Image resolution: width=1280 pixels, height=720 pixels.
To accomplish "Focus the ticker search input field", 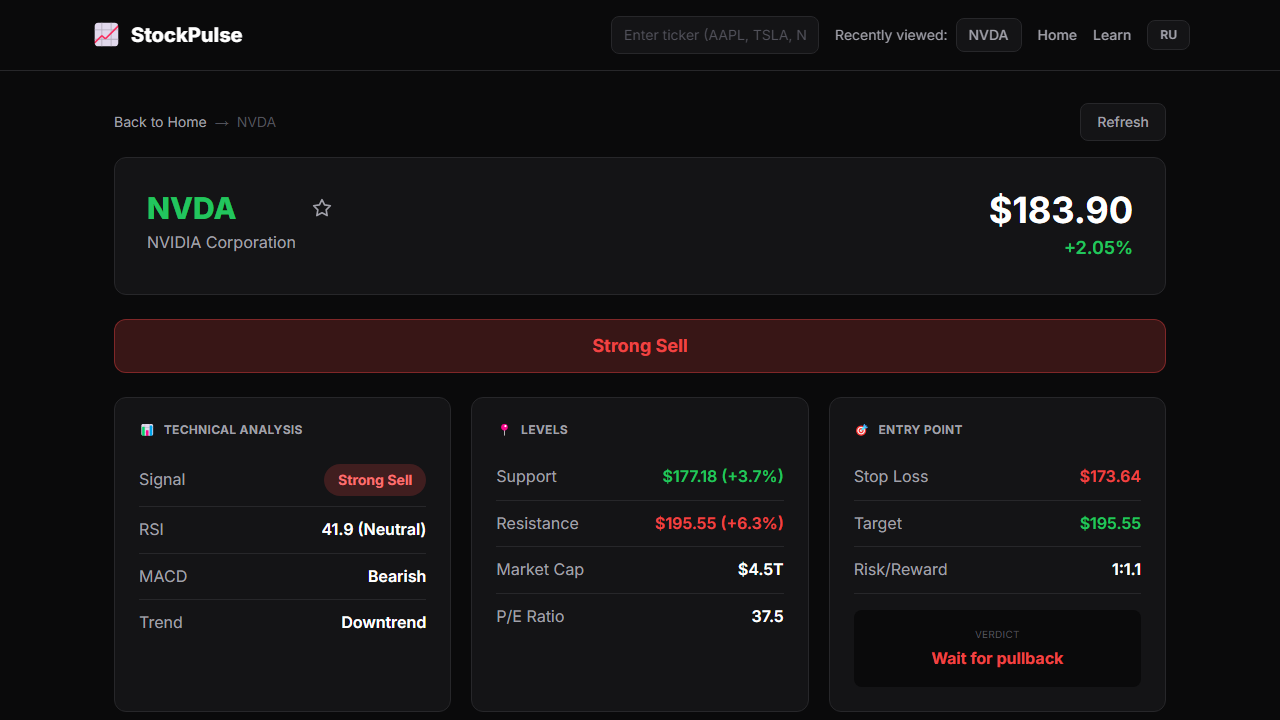I will 715,35.
